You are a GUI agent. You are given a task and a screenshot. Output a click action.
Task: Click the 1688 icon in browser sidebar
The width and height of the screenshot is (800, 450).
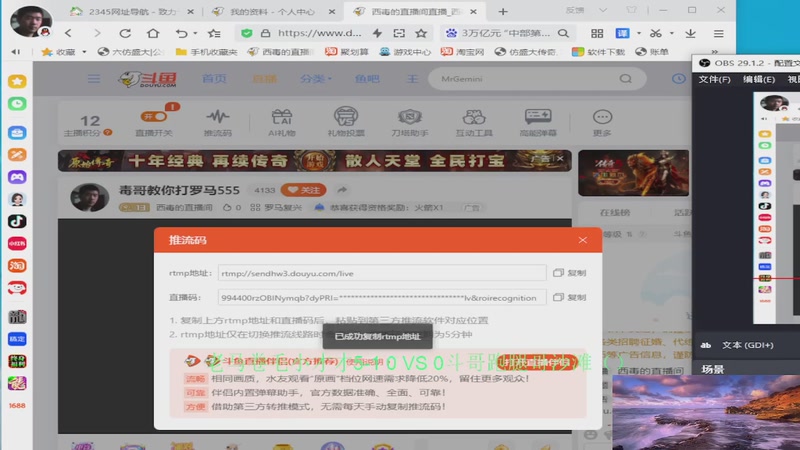click(x=17, y=406)
